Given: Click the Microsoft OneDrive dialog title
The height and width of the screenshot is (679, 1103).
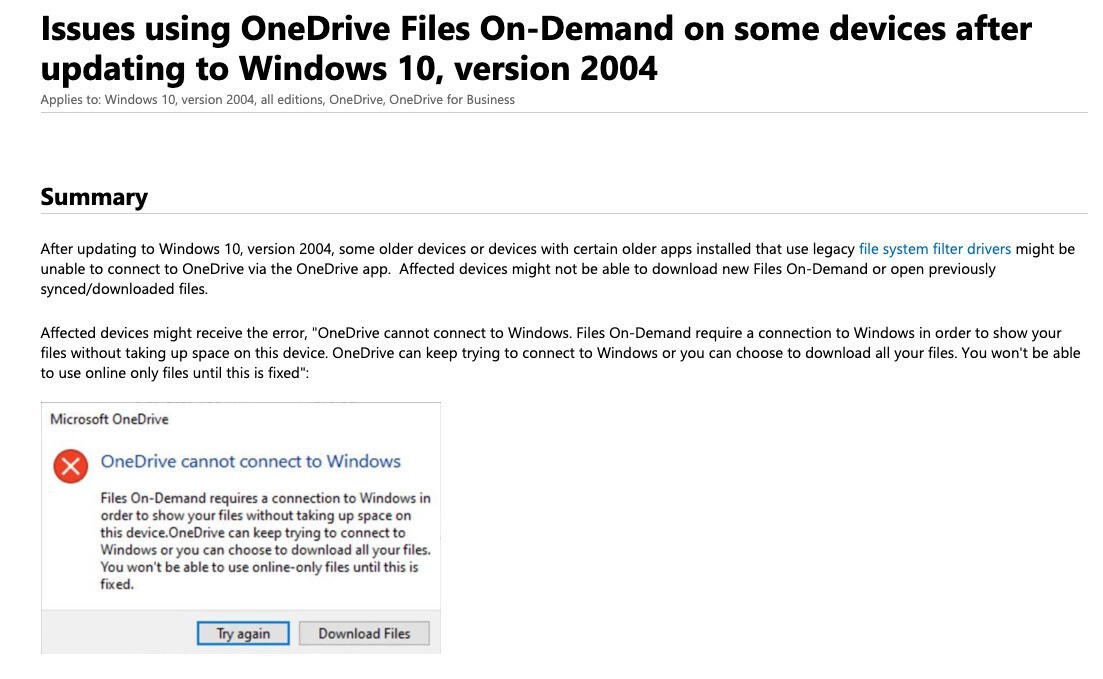Looking at the screenshot, I should [x=109, y=419].
